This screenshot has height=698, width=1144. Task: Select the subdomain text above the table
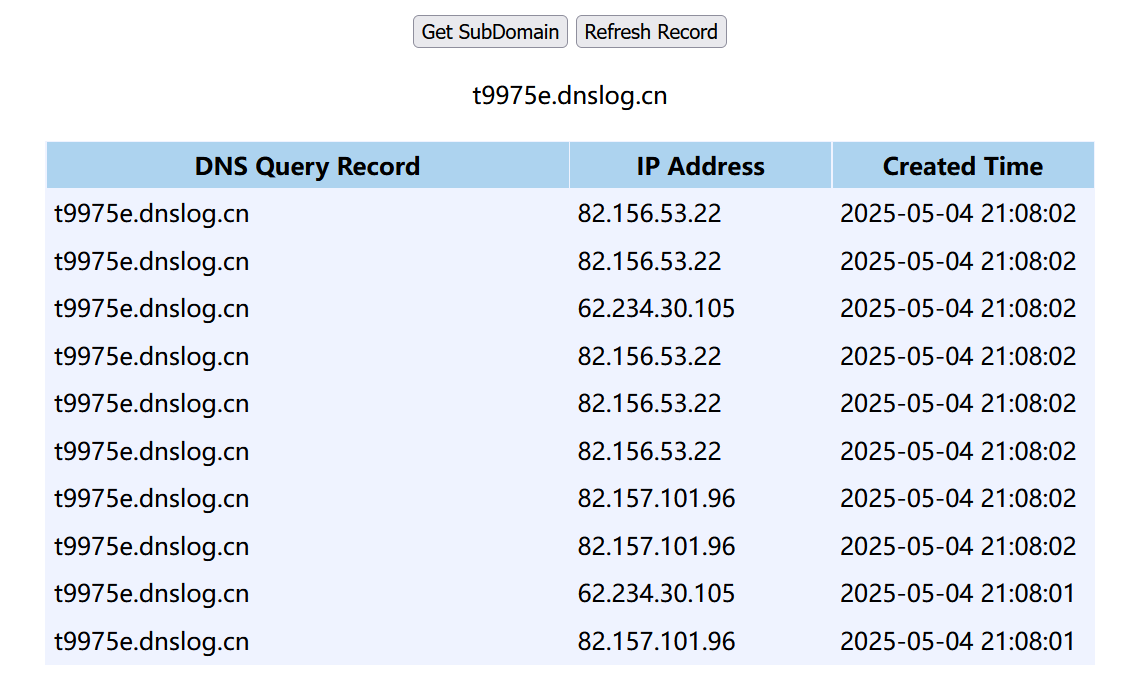tap(570, 96)
